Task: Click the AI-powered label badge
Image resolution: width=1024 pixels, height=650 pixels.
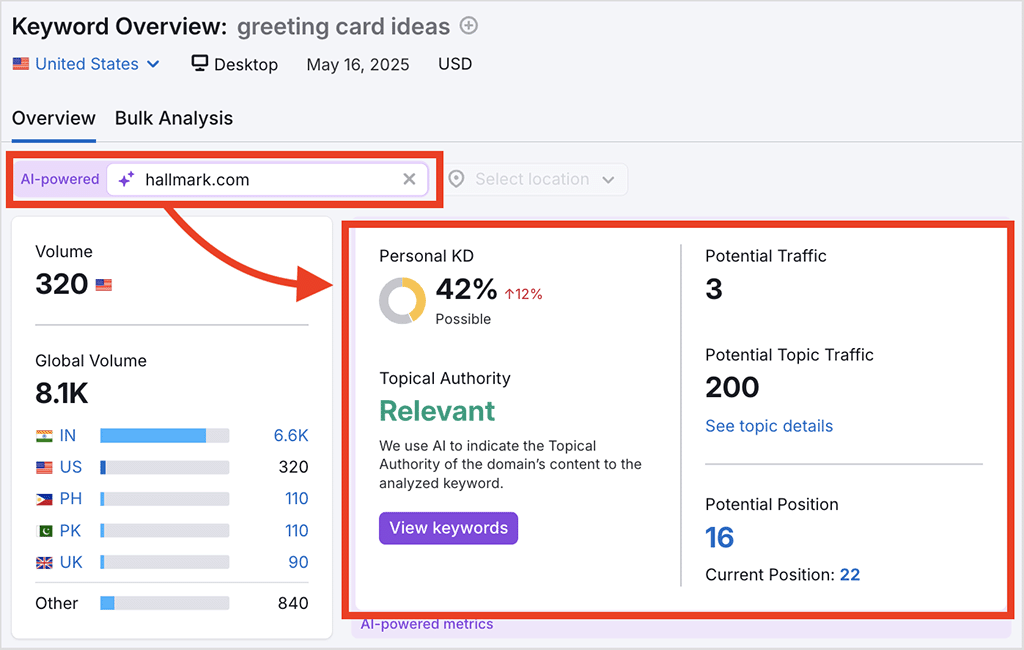Action: [60, 179]
